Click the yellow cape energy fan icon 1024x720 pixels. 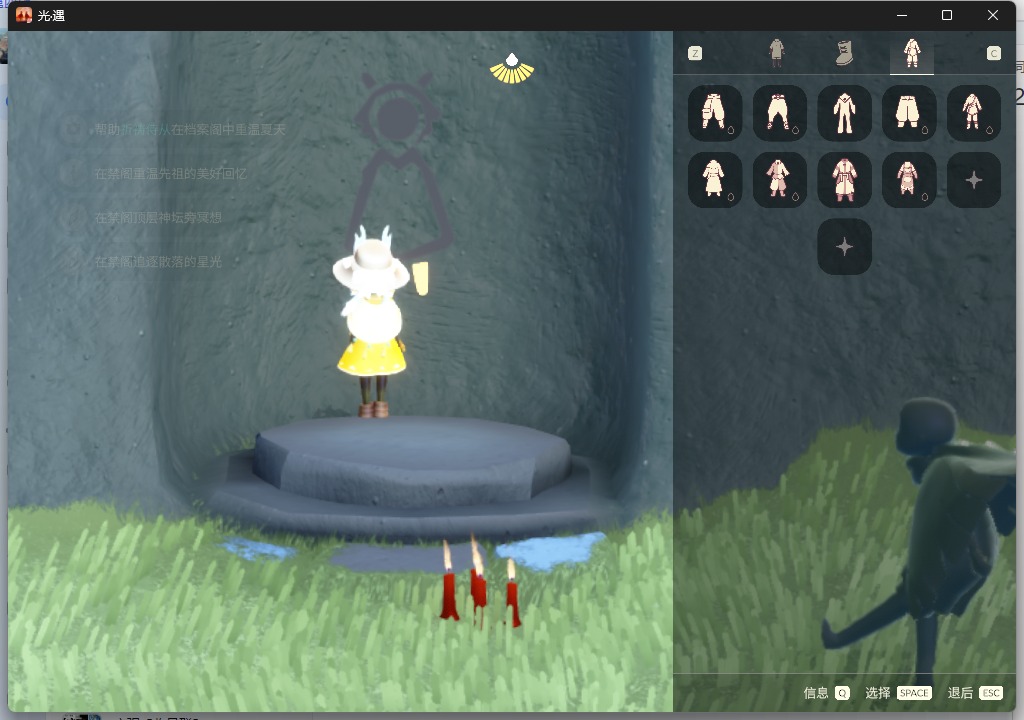click(x=512, y=69)
